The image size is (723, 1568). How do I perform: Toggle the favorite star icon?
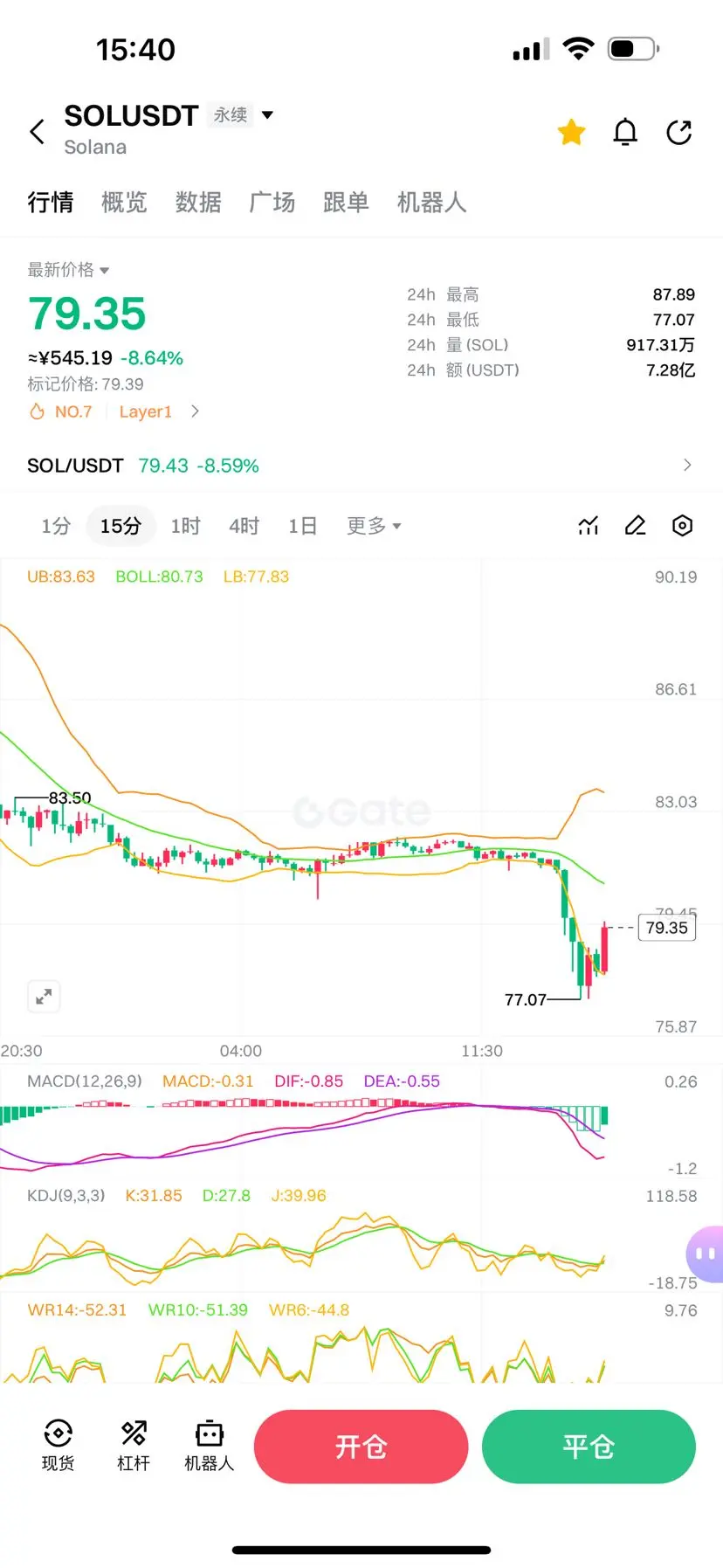point(572,132)
